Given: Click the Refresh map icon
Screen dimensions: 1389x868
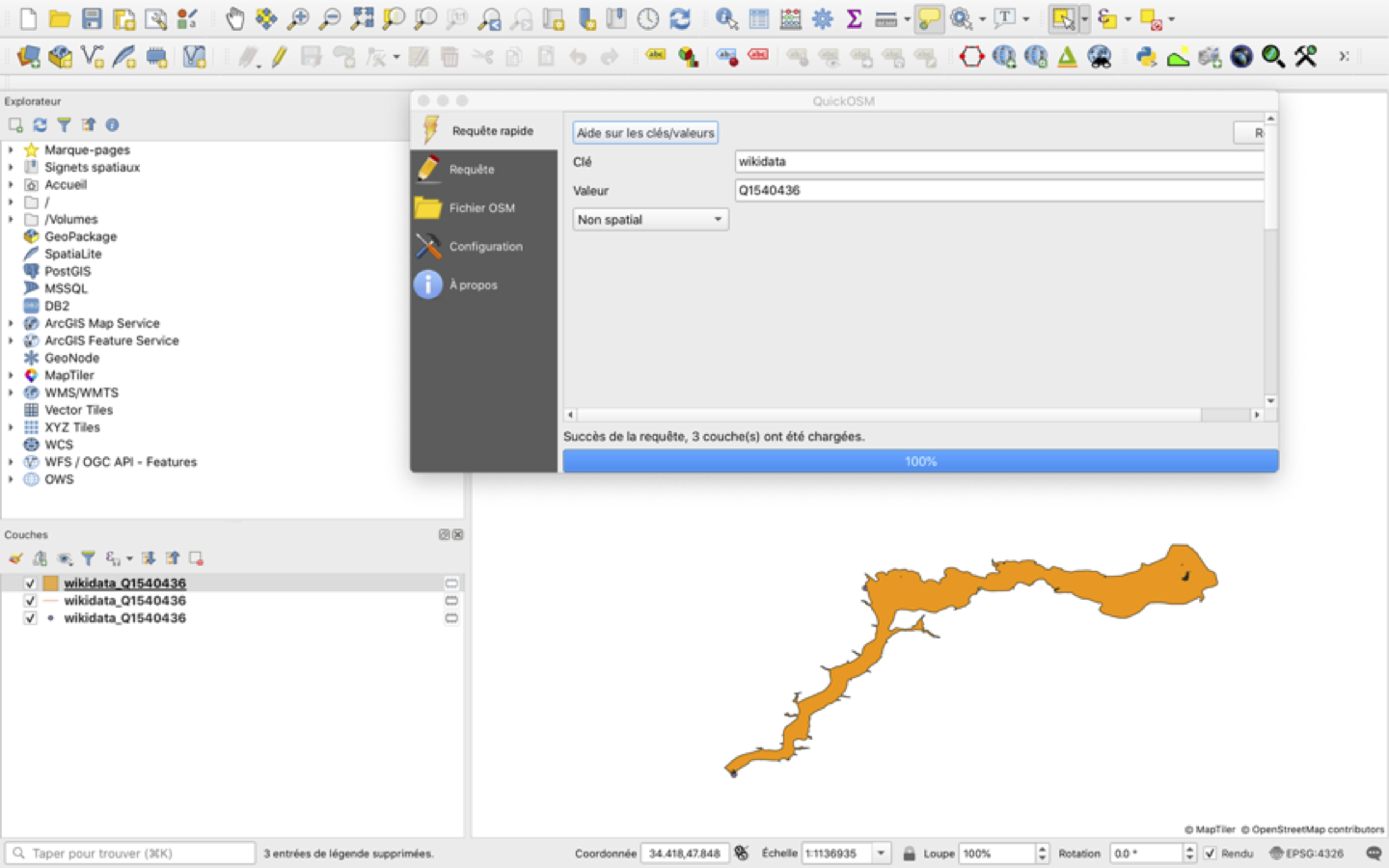Looking at the screenshot, I should [680, 18].
